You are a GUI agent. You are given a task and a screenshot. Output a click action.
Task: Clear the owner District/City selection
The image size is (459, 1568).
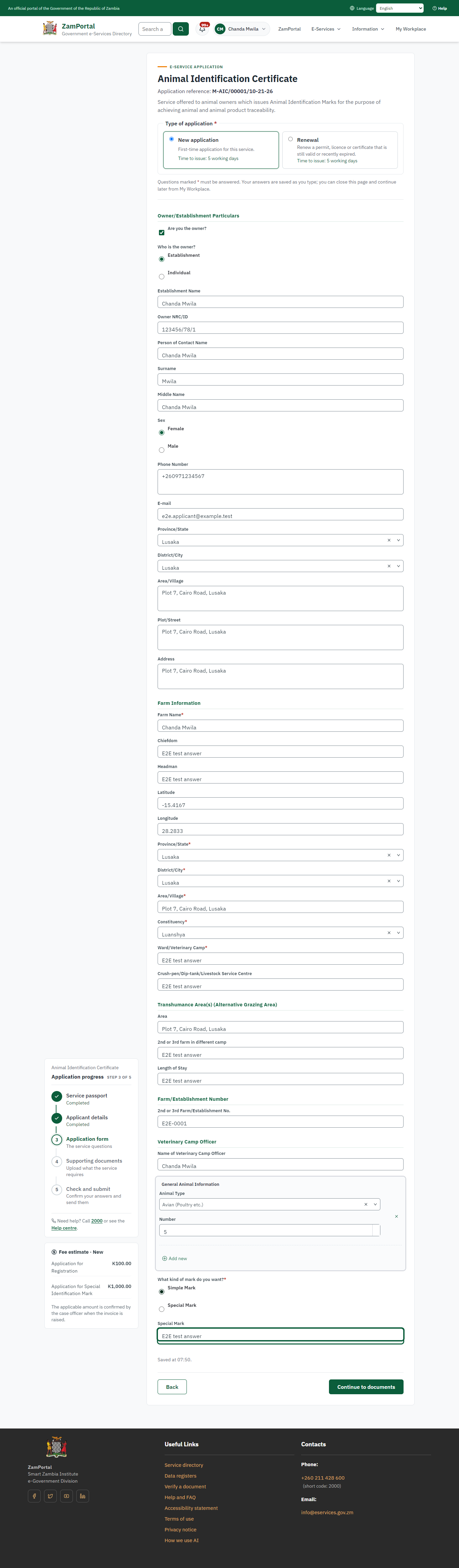389,566
